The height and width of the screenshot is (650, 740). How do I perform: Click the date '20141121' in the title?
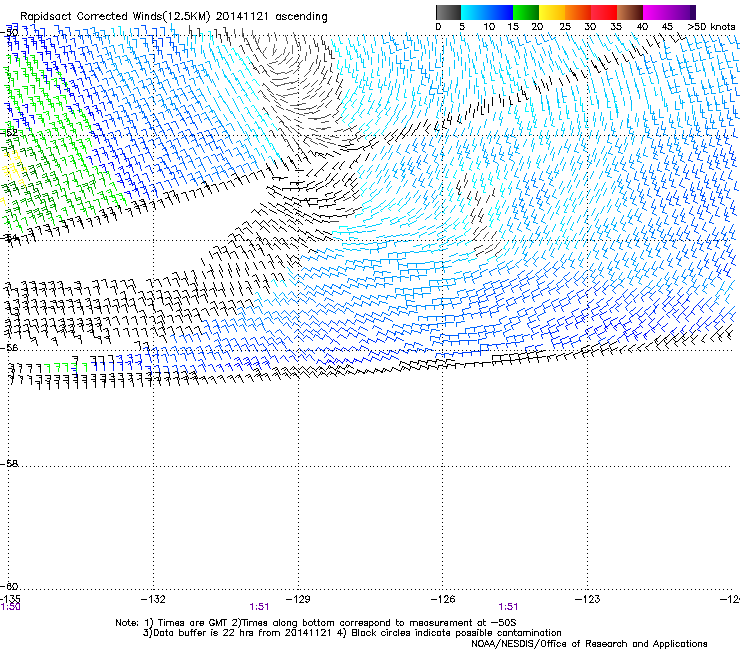(242, 16)
